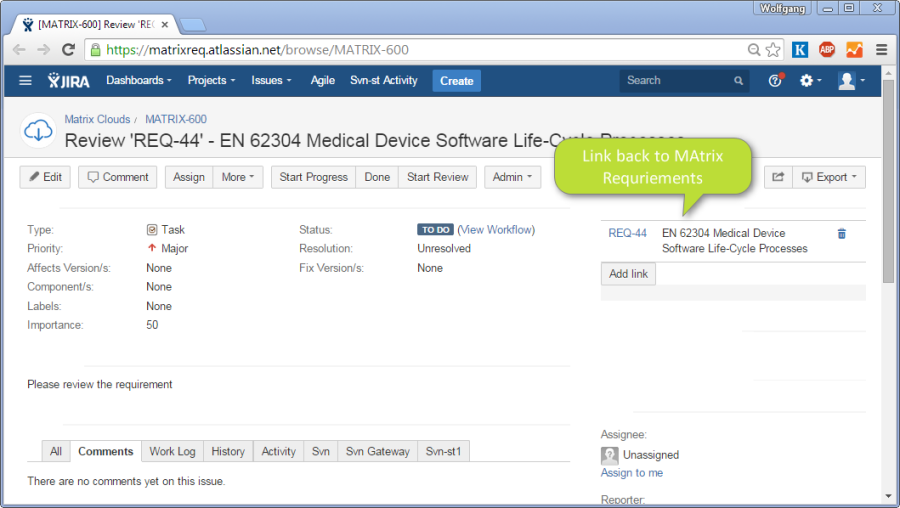Expand the Dashboards dropdown menu

pyautogui.click(x=139, y=81)
